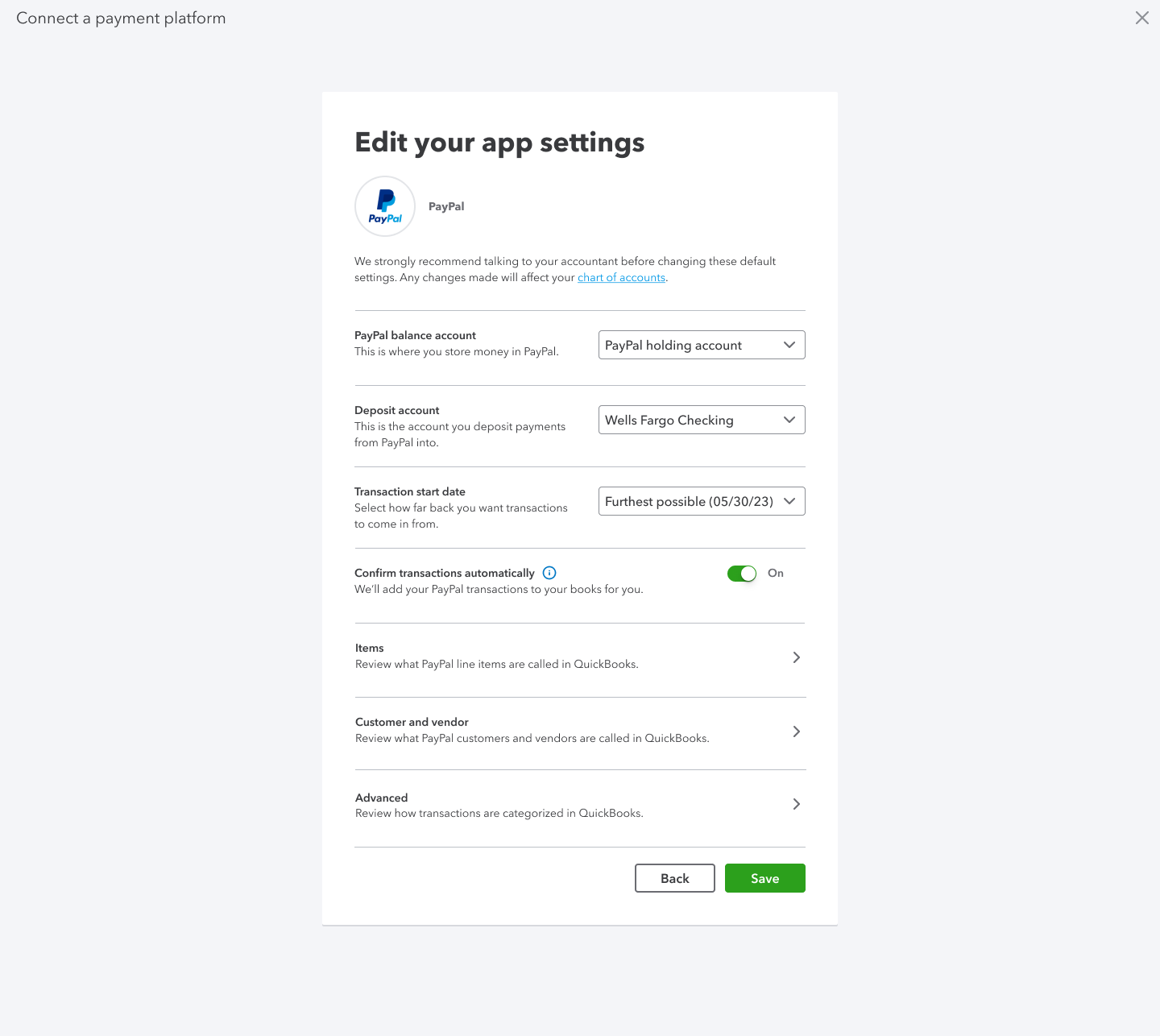The height and width of the screenshot is (1036, 1160).
Task: Select the chevron next to Advanced
Action: point(796,804)
